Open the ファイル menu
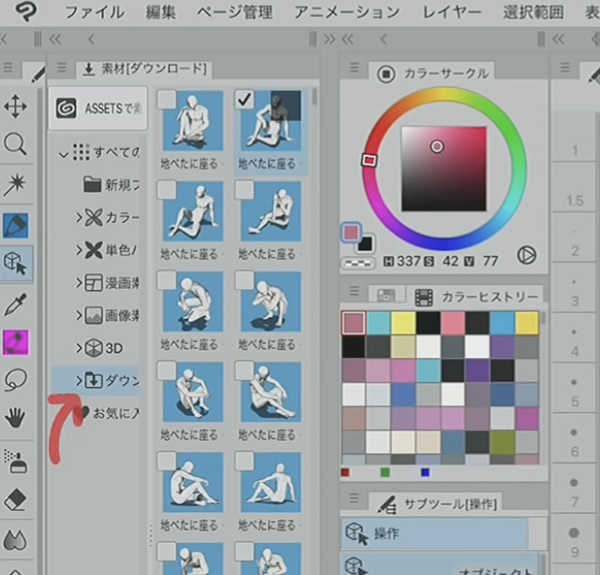 point(95,12)
